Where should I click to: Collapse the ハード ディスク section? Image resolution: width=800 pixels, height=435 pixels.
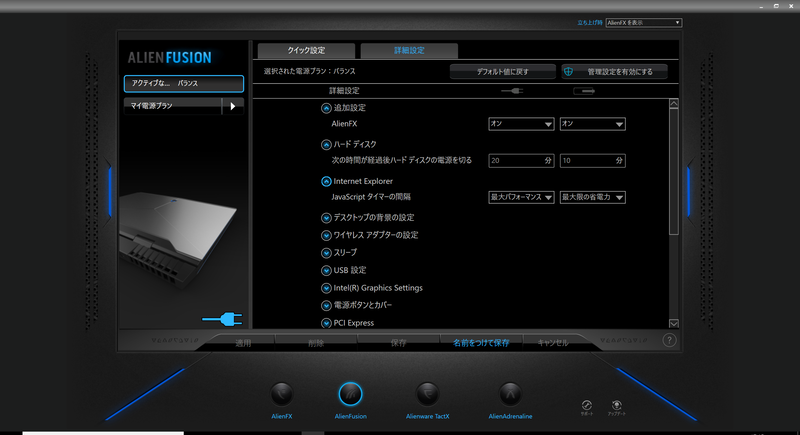pyautogui.click(x=326, y=145)
